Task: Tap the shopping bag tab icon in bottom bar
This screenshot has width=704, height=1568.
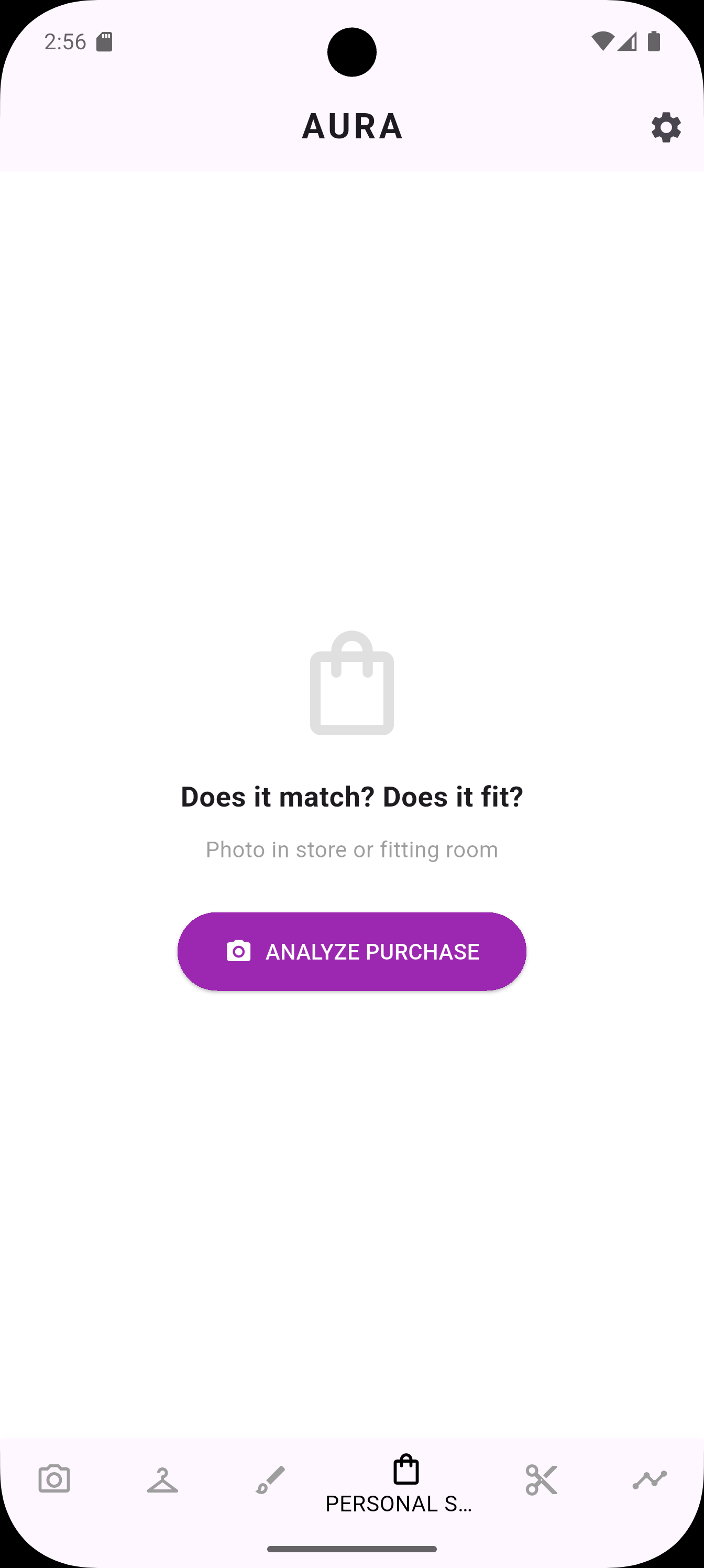Action: tap(406, 1469)
